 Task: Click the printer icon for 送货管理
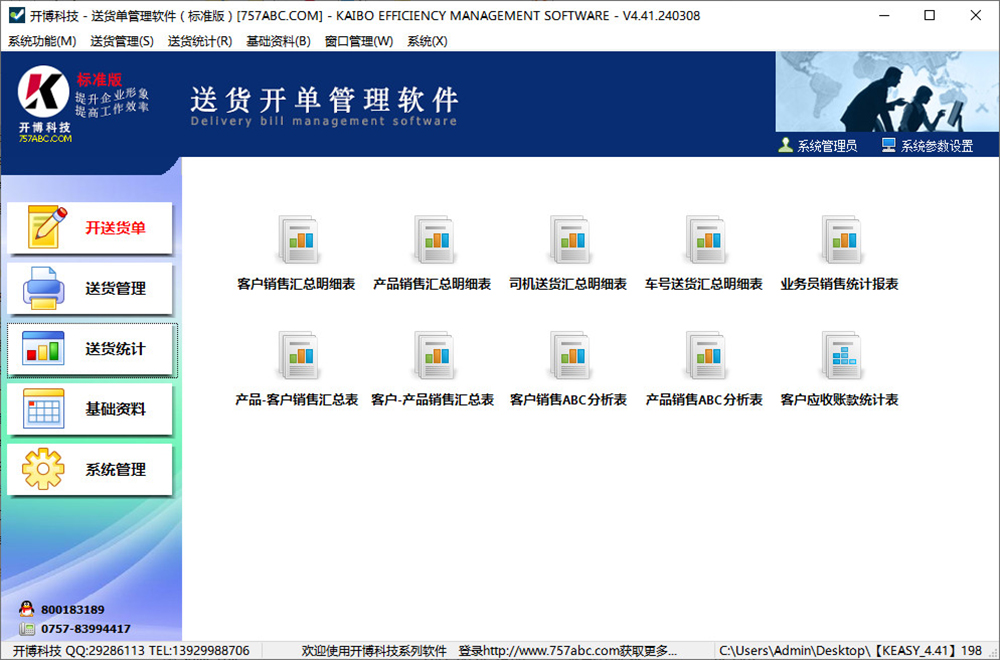[43, 288]
